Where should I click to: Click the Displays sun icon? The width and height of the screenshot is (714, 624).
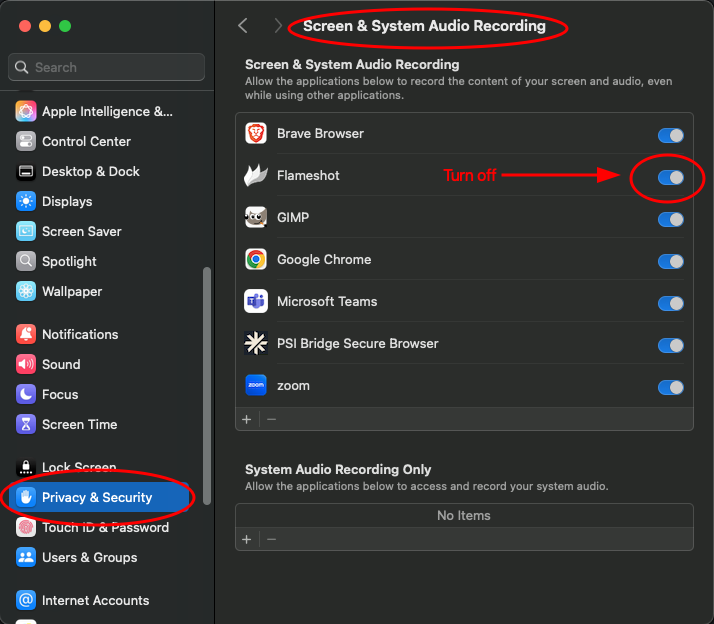26,201
